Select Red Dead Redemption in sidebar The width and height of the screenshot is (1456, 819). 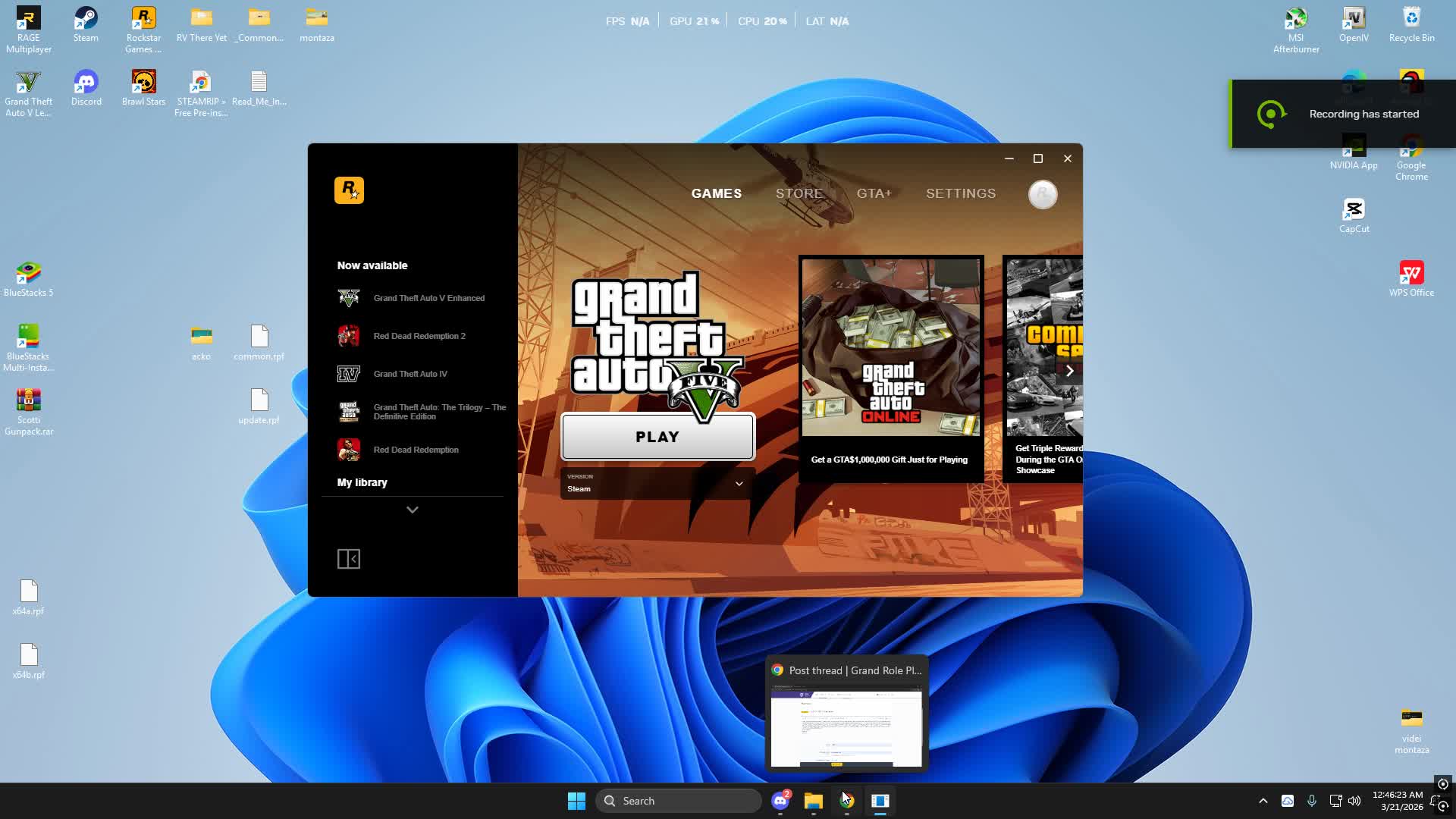[416, 450]
